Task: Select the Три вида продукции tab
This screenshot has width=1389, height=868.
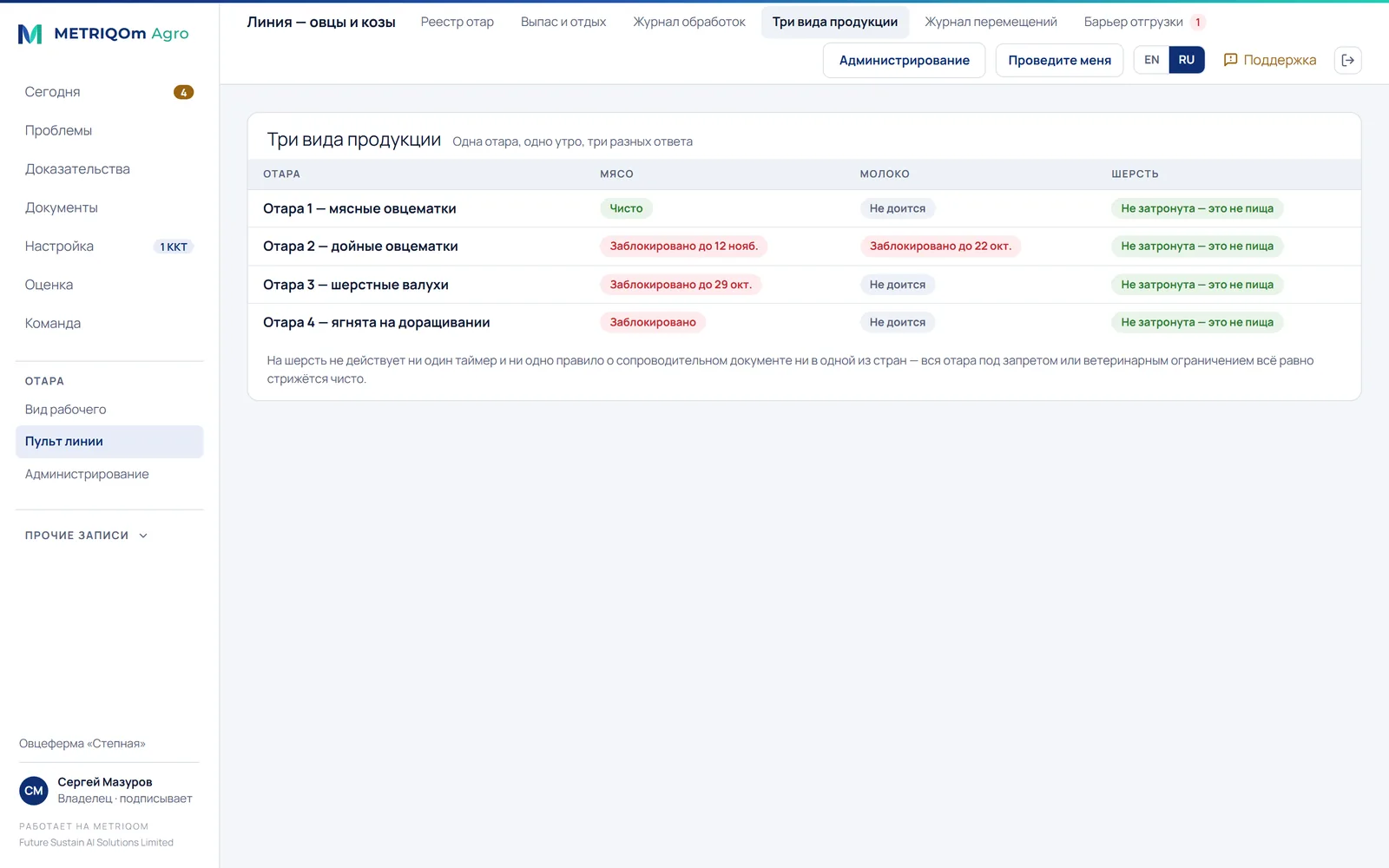Action: 835,22
